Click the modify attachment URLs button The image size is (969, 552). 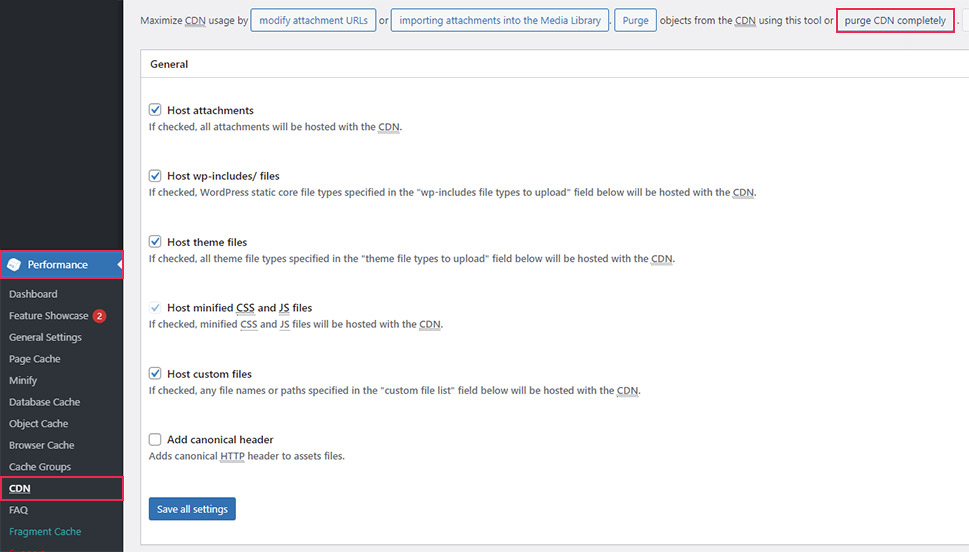(x=313, y=20)
